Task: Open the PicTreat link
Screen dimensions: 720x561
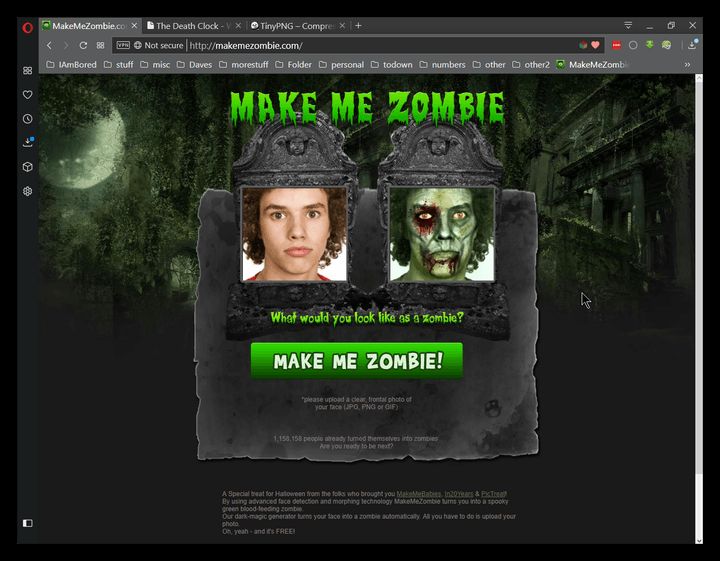Action: pos(493,494)
